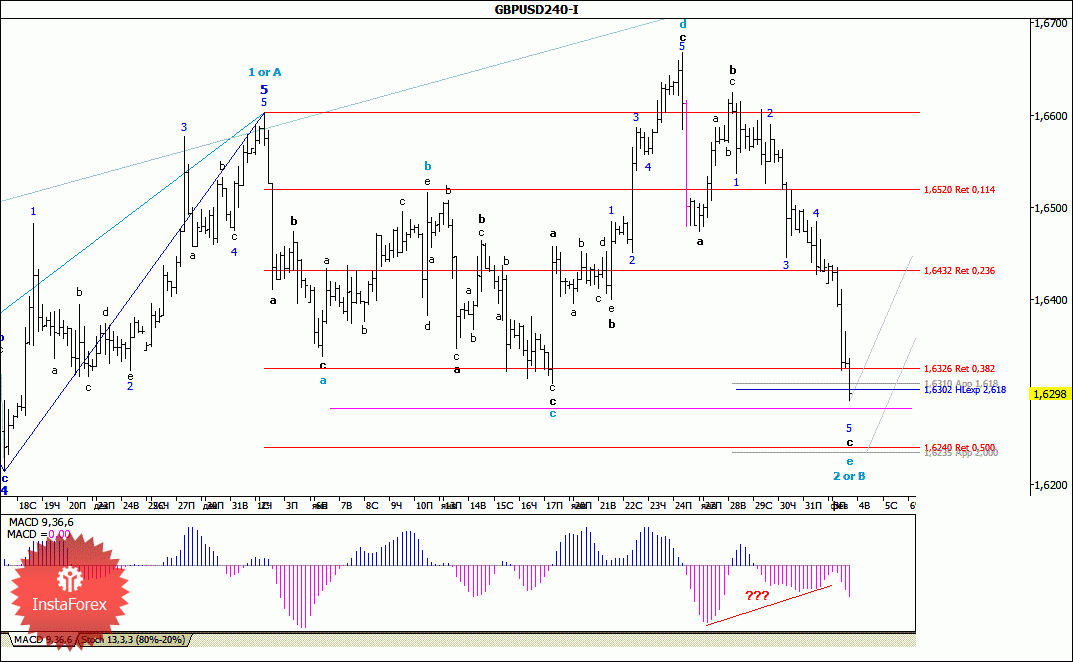
Task: Click the magenta horizontal support line
Action: [x=621, y=409]
